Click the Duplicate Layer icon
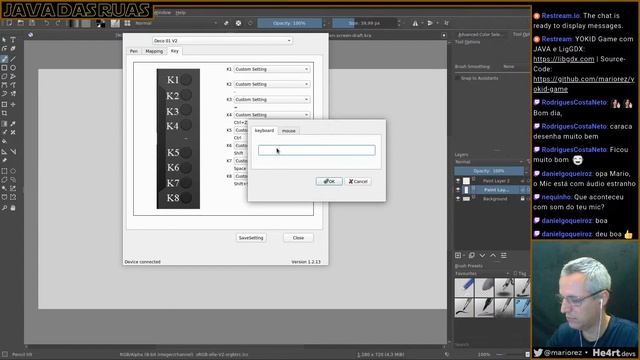The height and width of the screenshot is (360, 640). [471, 255]
